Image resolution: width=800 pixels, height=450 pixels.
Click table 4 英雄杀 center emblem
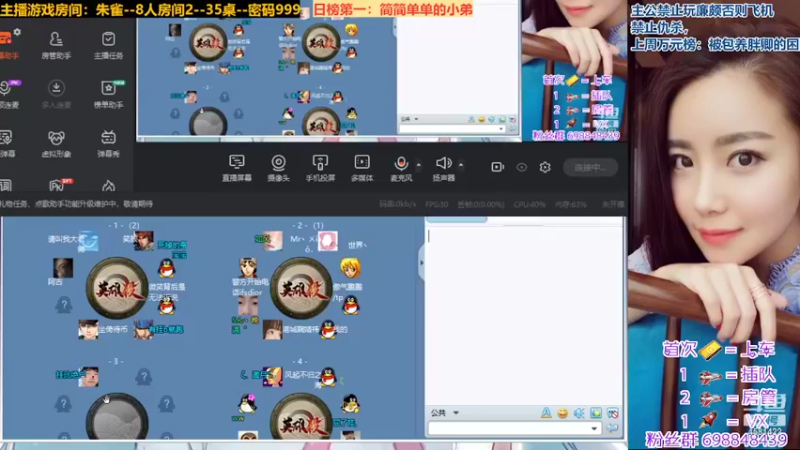301,416
